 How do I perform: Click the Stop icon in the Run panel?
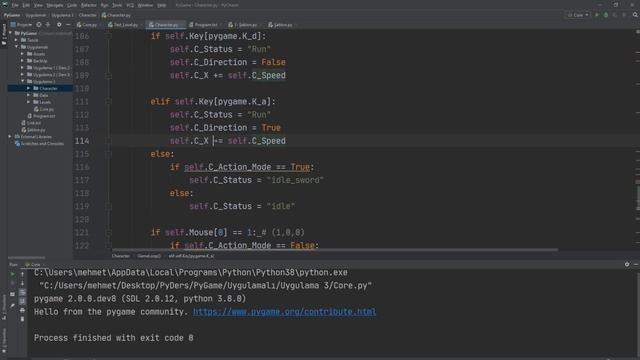pos(13,283)
